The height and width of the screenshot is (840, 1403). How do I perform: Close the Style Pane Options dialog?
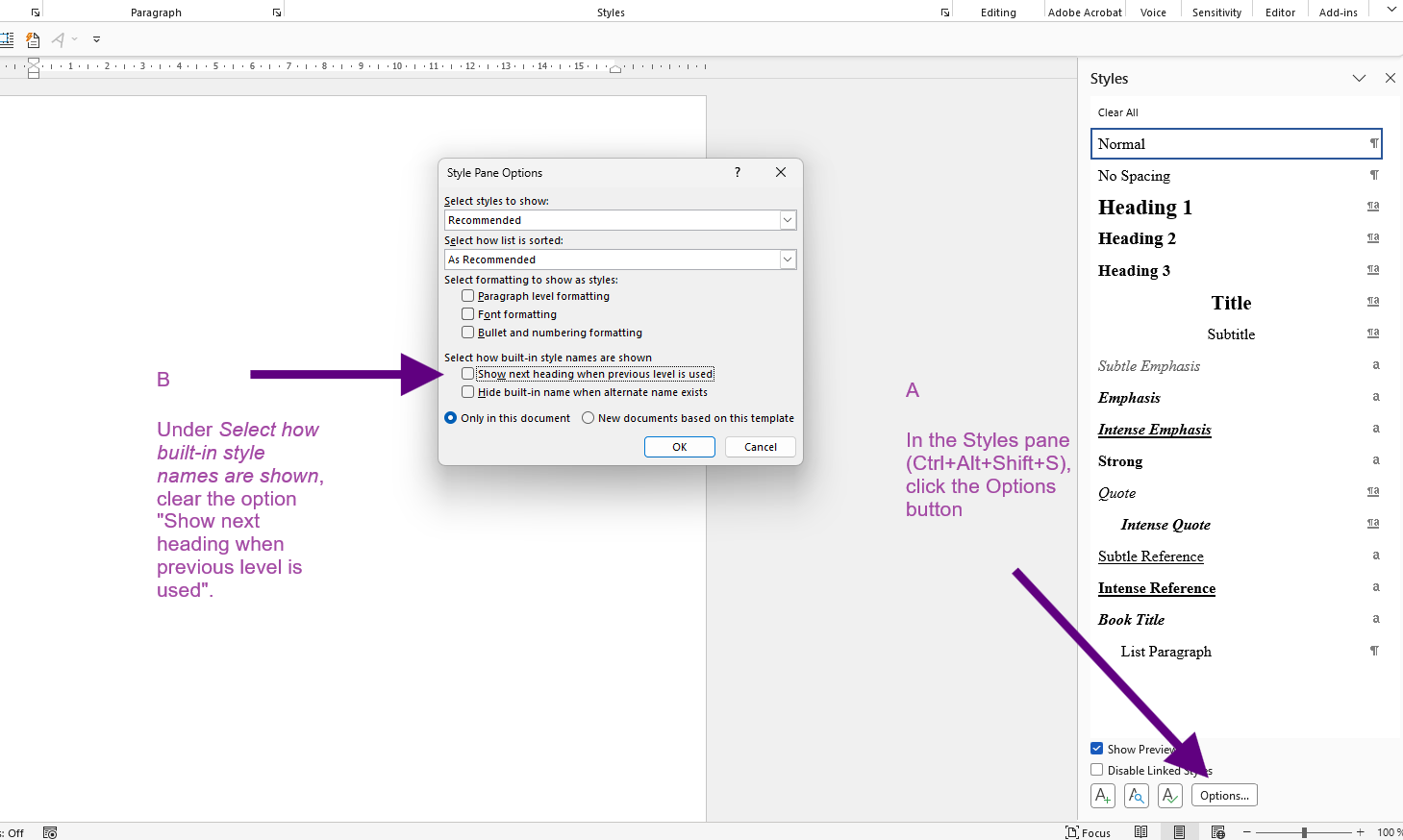(x=781, y=172)
